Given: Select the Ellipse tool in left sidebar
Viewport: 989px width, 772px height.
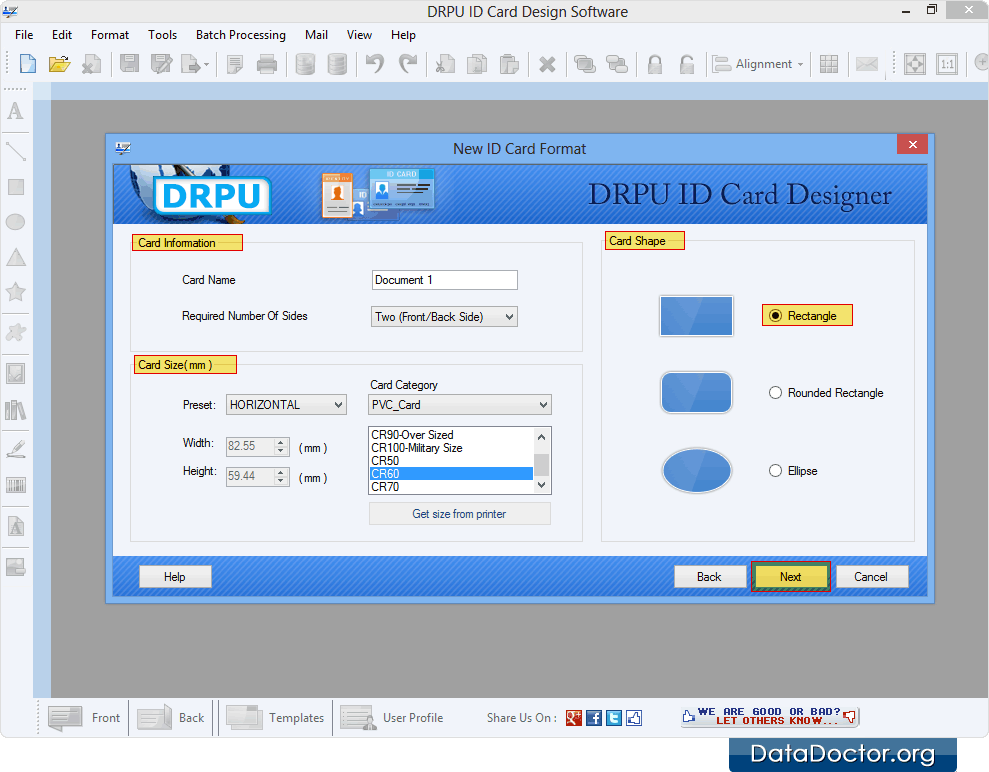Looking at the screenshot, I should (16, 222).
